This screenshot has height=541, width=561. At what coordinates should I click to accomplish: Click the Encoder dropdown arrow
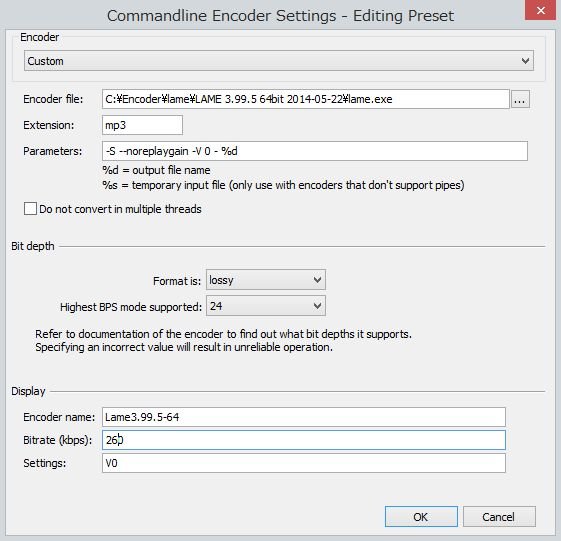click(x=525, y=61)
